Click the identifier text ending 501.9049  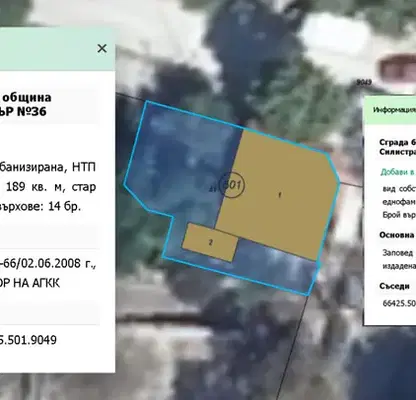tap(28, 340)
